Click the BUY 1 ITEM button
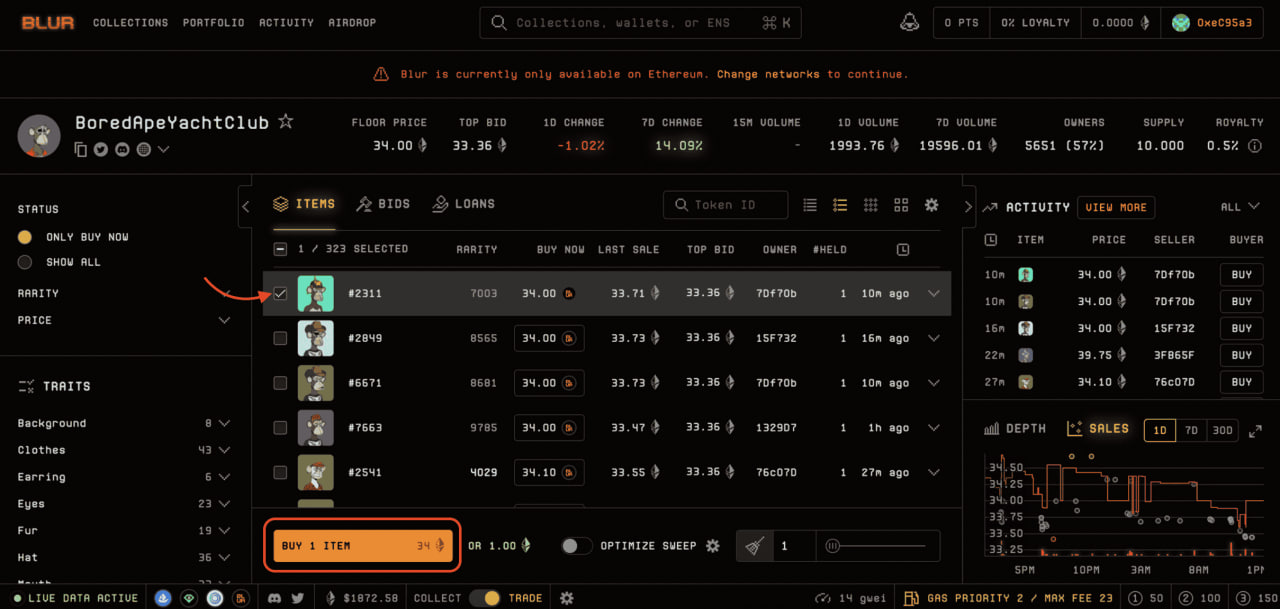Viewport: 1280px width, 609px height. 362,545
